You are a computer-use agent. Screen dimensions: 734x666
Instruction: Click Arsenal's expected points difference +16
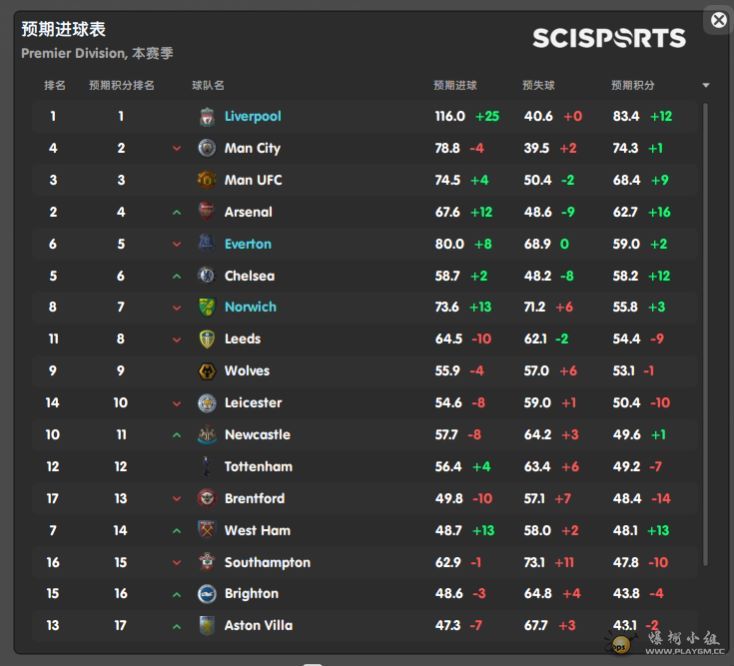[x=660, y=212]
